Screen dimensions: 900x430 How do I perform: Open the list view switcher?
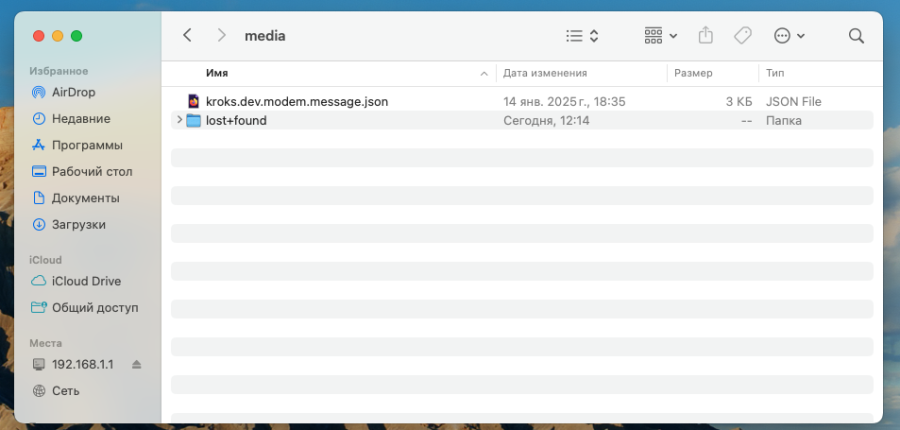[x=582, y=35]
